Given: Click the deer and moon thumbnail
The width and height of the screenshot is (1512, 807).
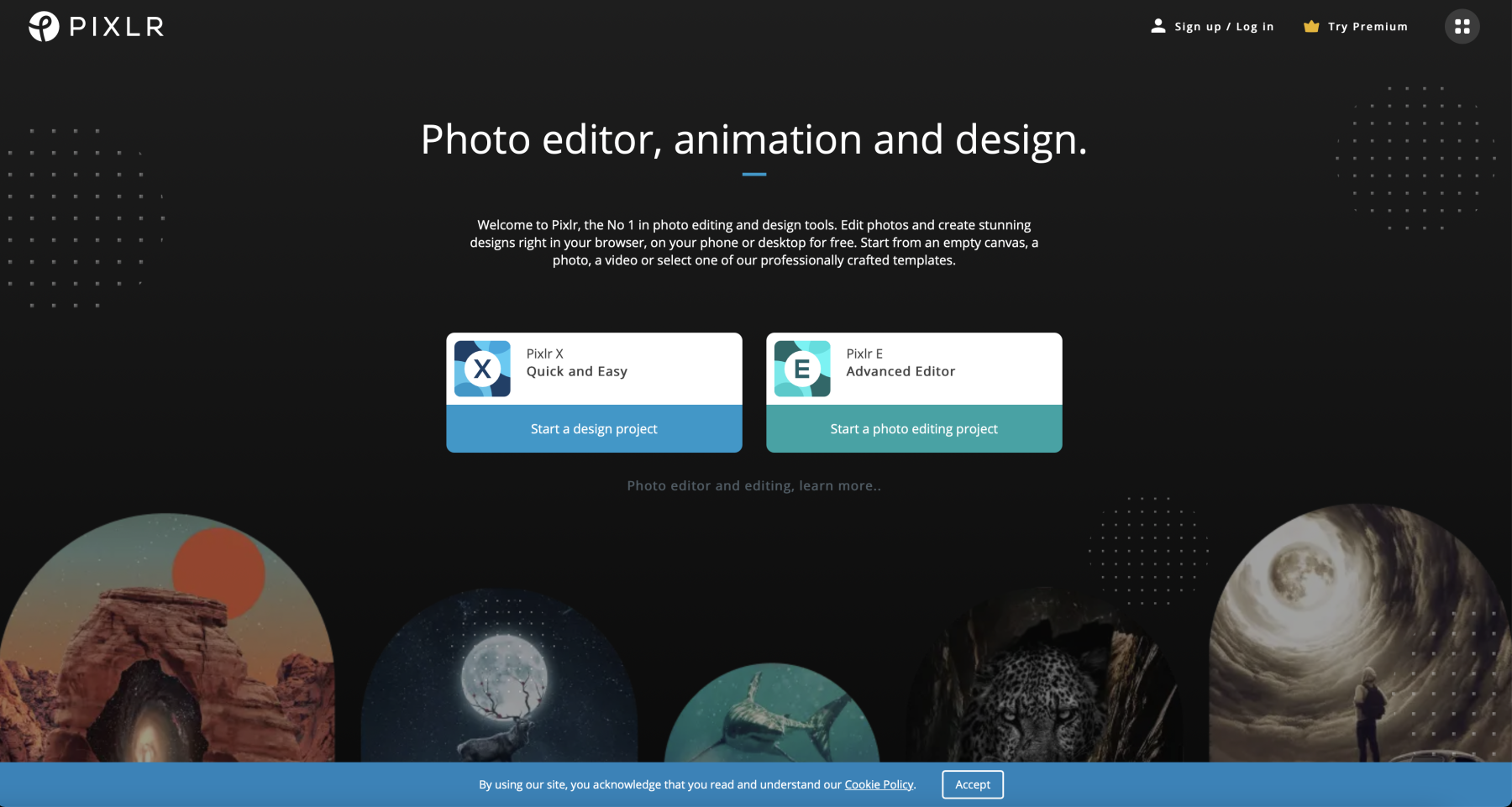Looking at the screenshot, I should pyautogui.click(x=499, y=675).
